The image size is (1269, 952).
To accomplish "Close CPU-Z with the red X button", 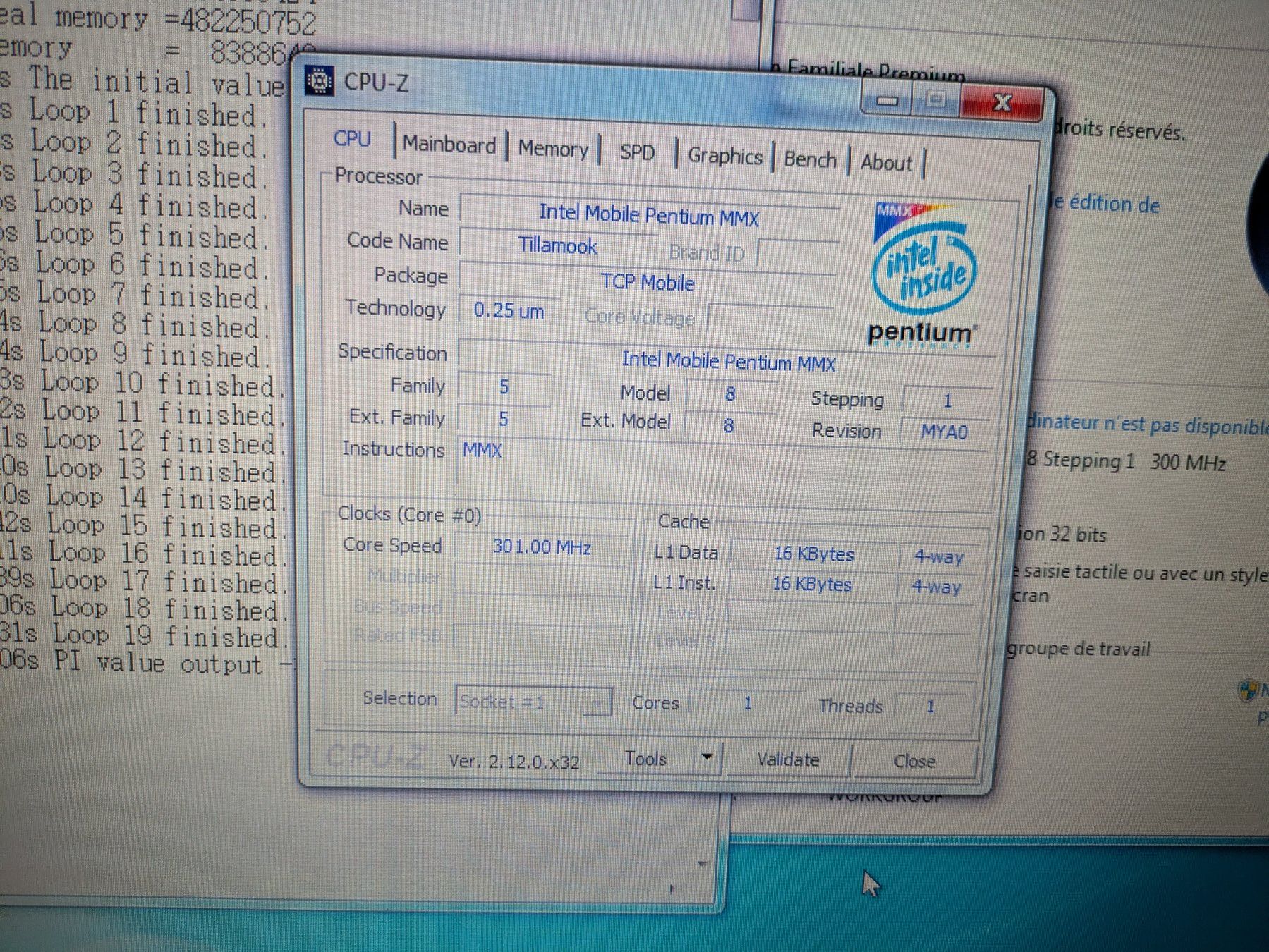I will [1001, 103].
